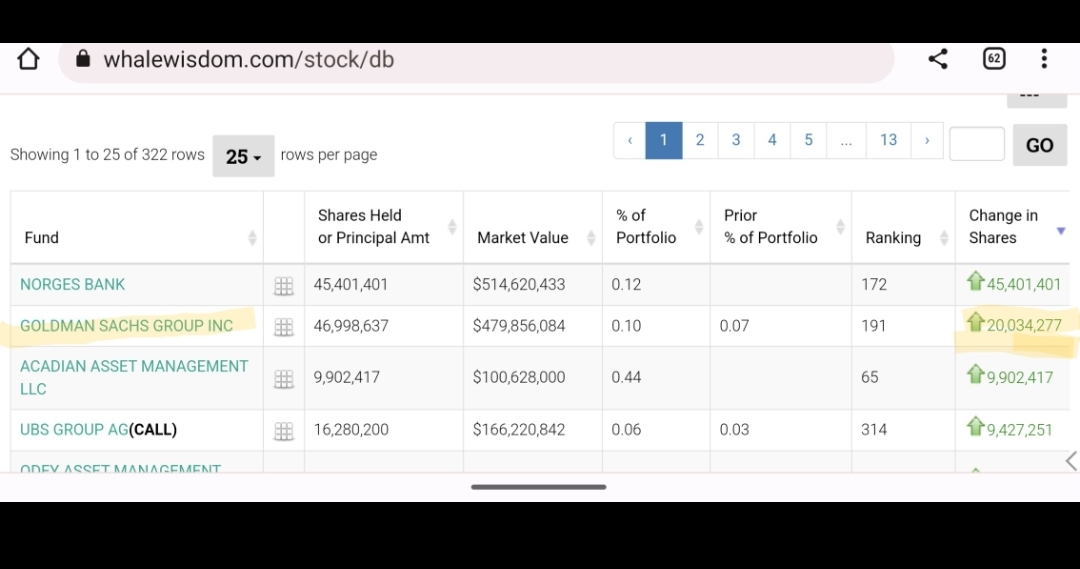Open the tab switcher showing 62
The height and width of the screenshot is (569, 1080).
coord(993,59)
